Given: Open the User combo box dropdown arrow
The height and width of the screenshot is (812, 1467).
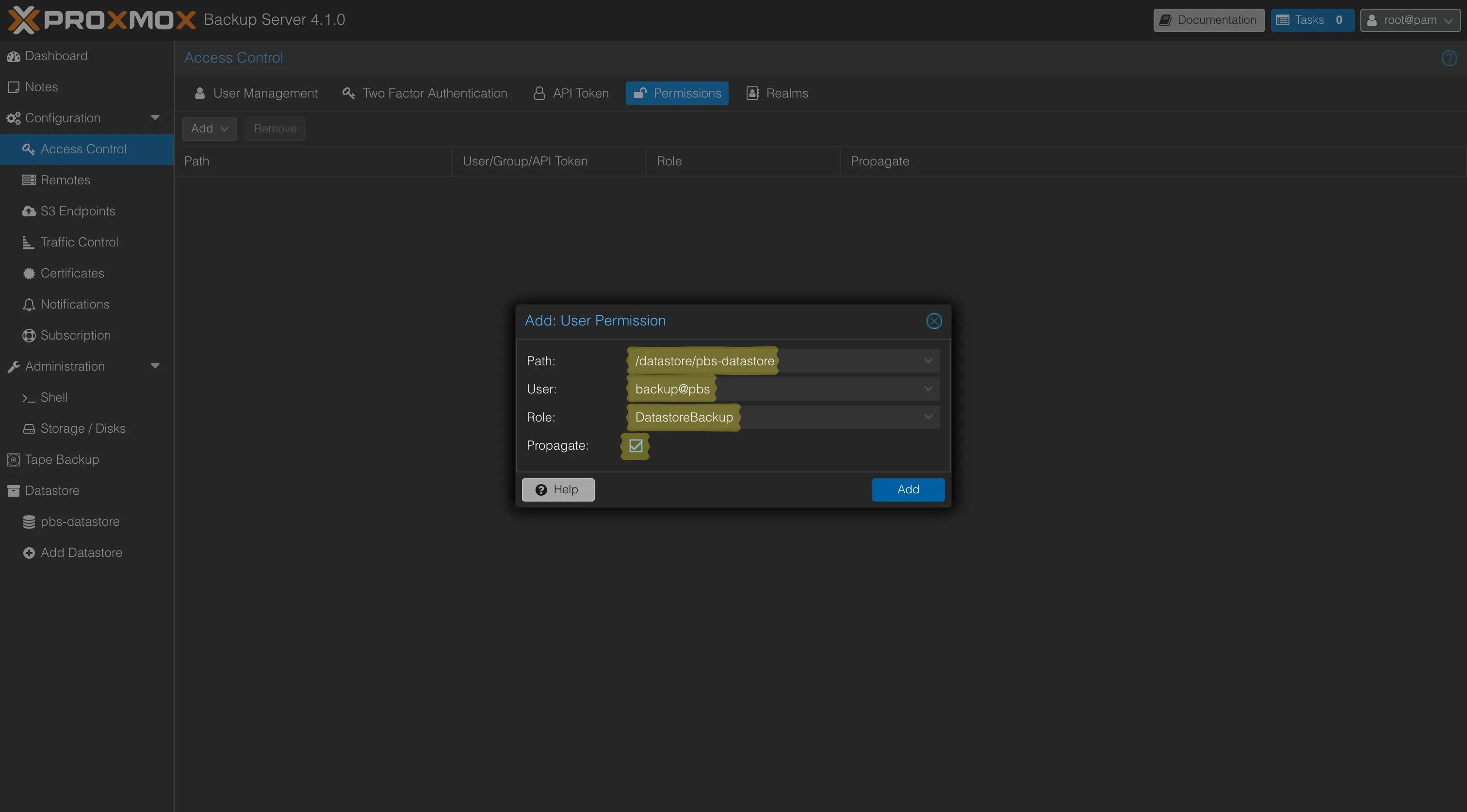Looking at the screenshot, I should tap(928, 389).
